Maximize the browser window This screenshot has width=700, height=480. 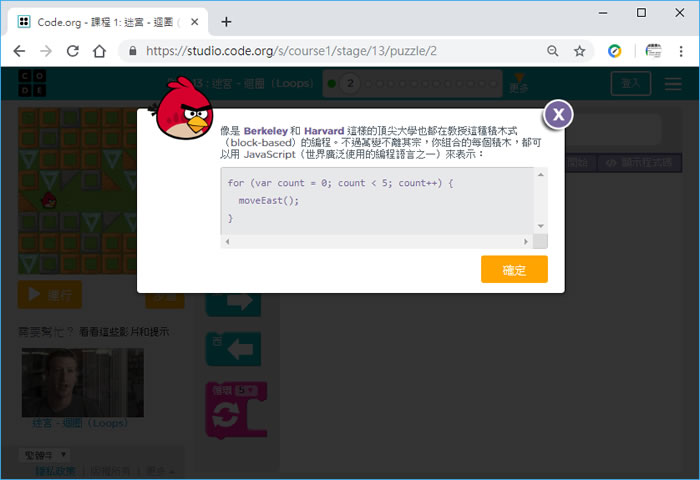click(x=641, y=13)
